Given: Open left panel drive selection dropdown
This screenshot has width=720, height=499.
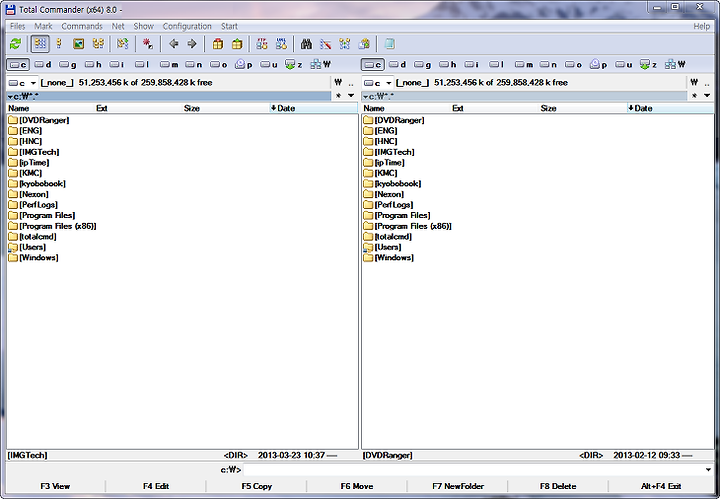Looking at the screenshot, I should [x=22, y=83].
